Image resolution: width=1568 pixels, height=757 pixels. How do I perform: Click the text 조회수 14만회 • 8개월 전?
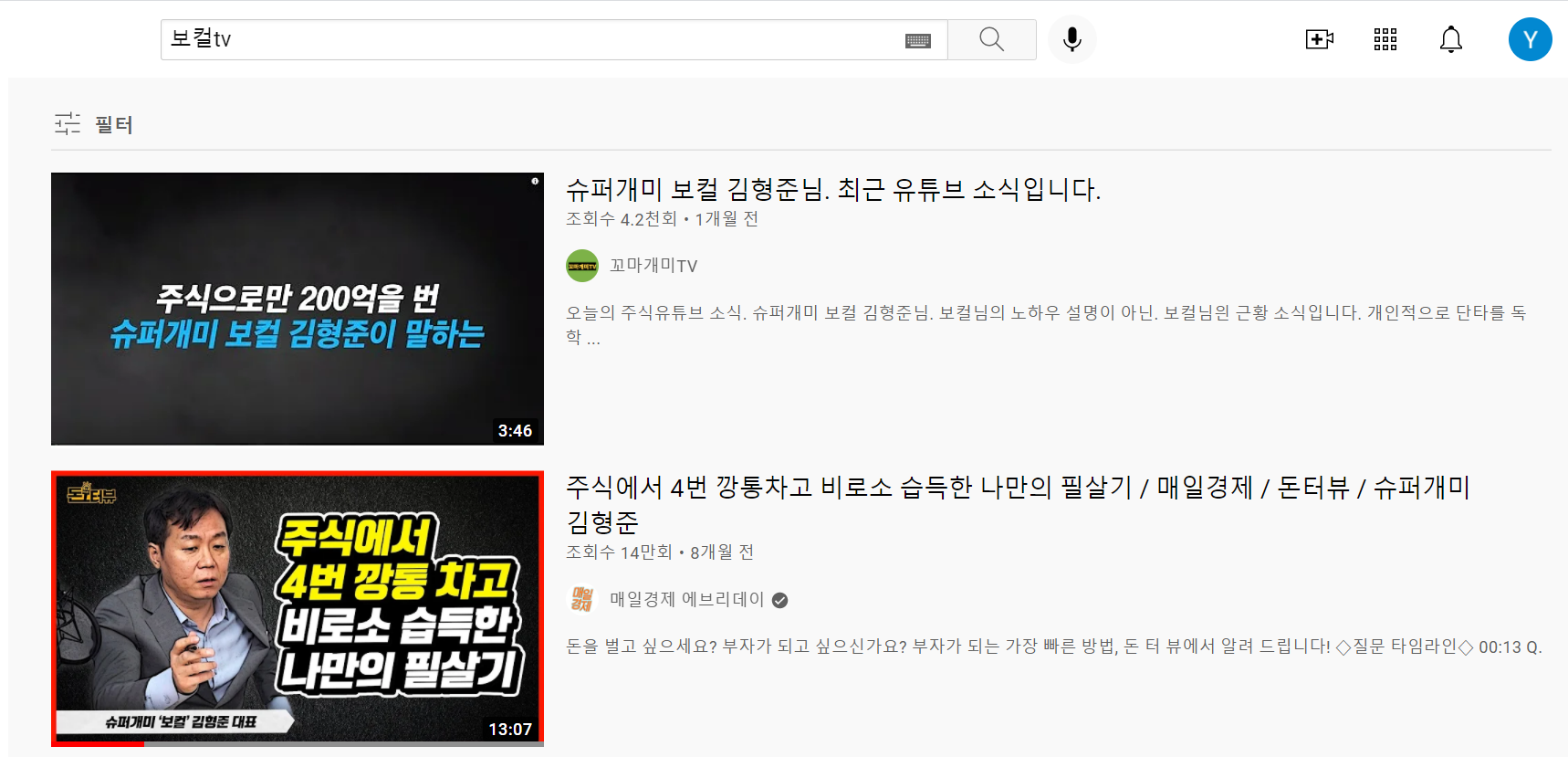pos(660,552)
